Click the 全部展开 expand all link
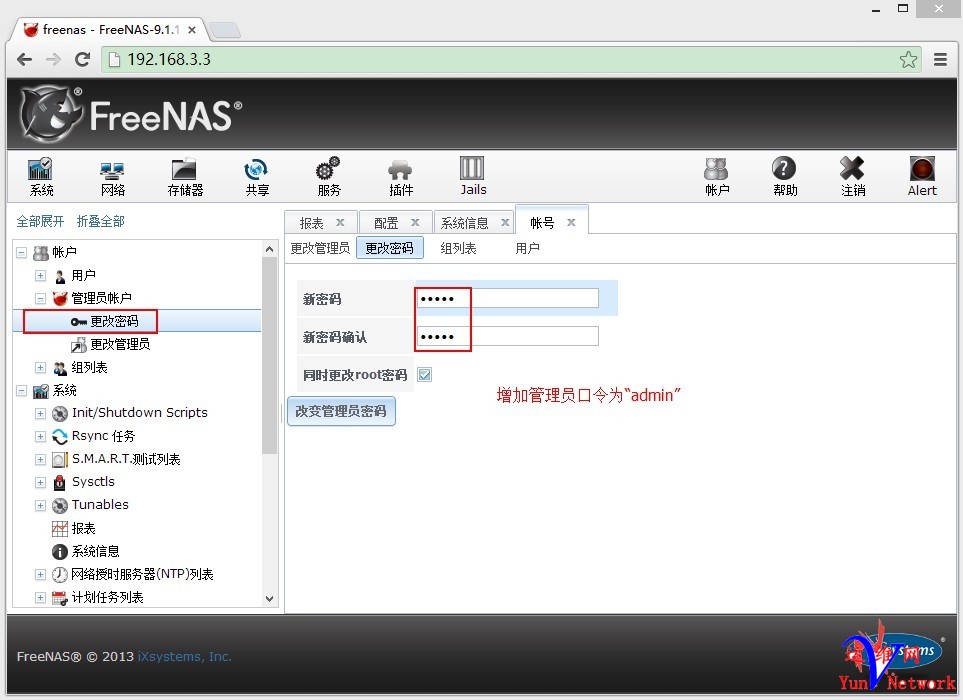 tap(41, 221)
